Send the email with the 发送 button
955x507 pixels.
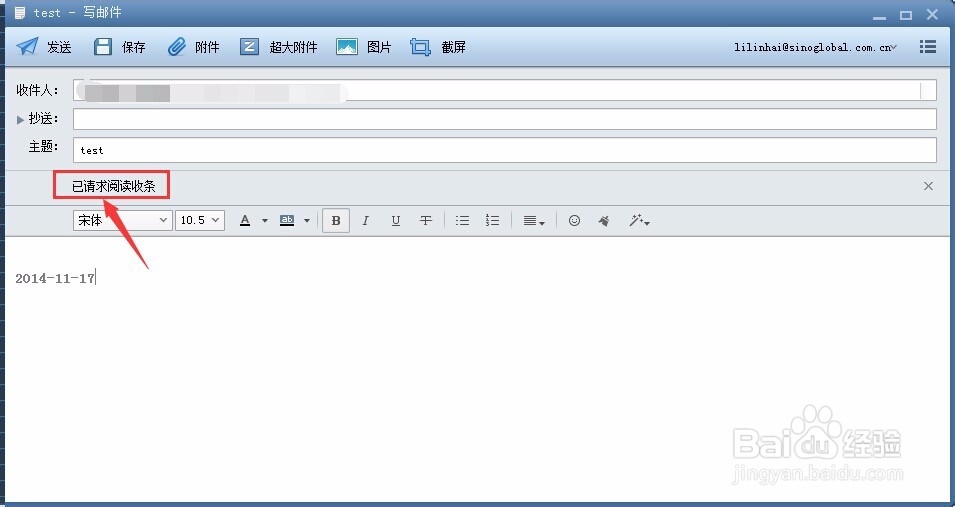[44, 47]
